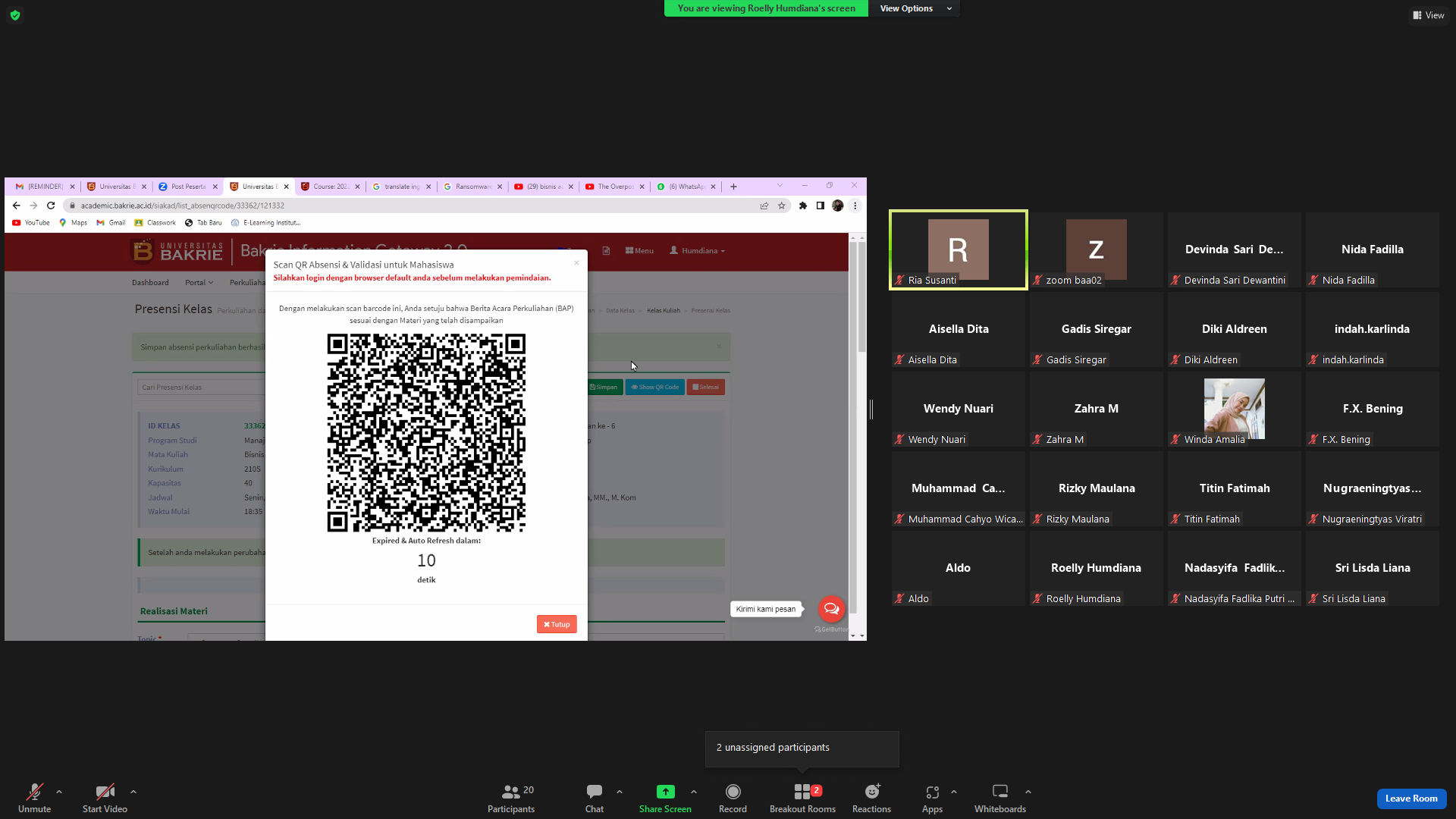
Task: Open the document icon in Bakrie header
Action: [606, 251]
